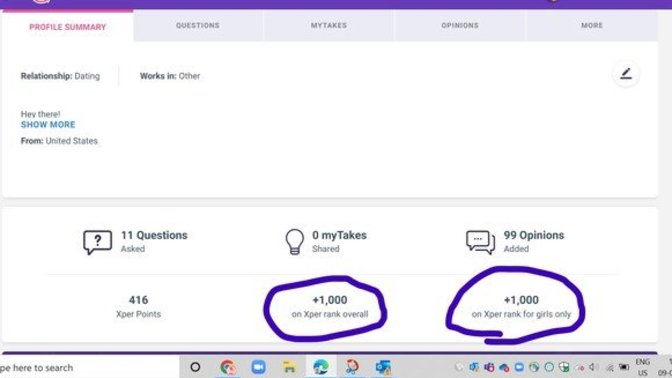This screenshot has width=672, height=378.
Task: Click the Opinions chat bubbles icon
Action: [480, 242]
